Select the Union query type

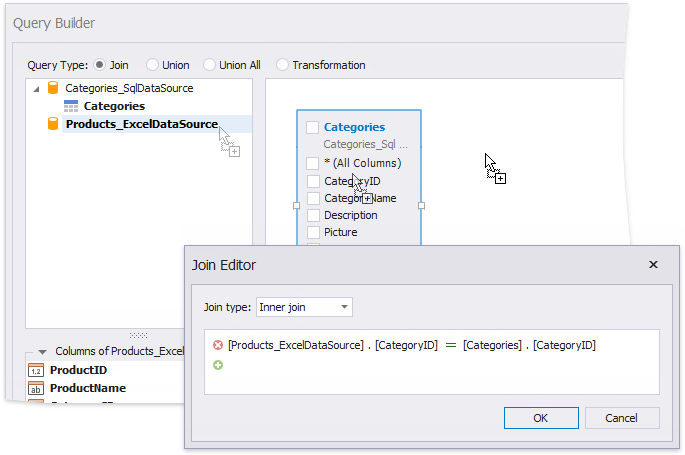[153, 65]
